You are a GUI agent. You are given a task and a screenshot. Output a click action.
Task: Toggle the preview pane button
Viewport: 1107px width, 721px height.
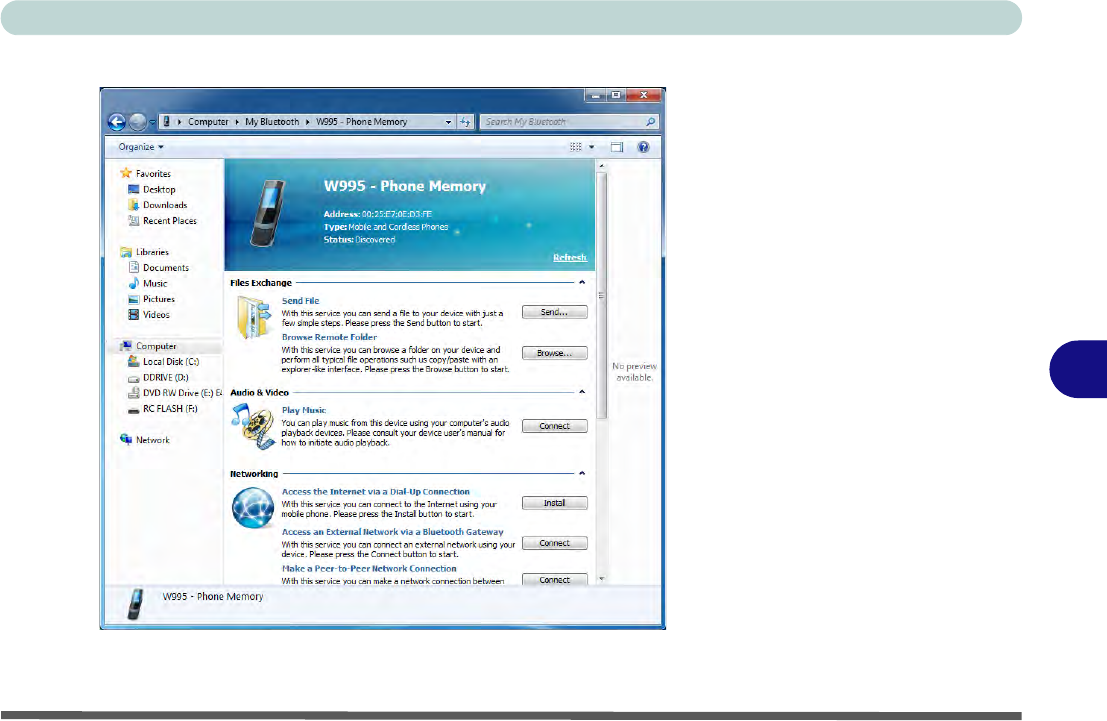point(617,147)
